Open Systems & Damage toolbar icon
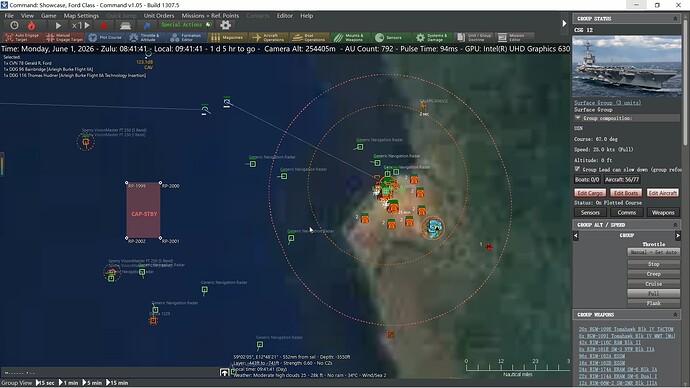 [x=432, y=37]
